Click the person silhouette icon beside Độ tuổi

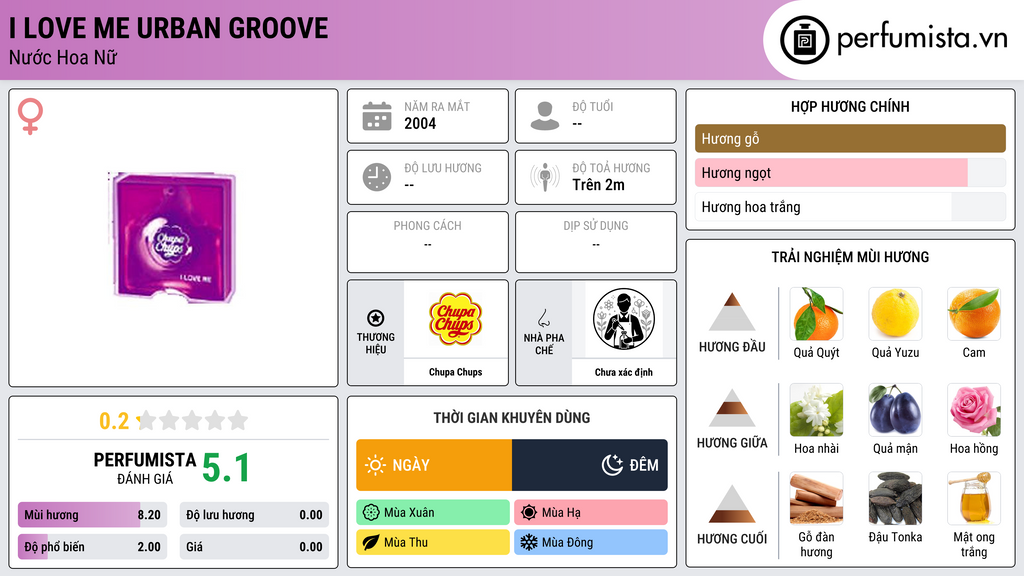[x=545, y=116]
